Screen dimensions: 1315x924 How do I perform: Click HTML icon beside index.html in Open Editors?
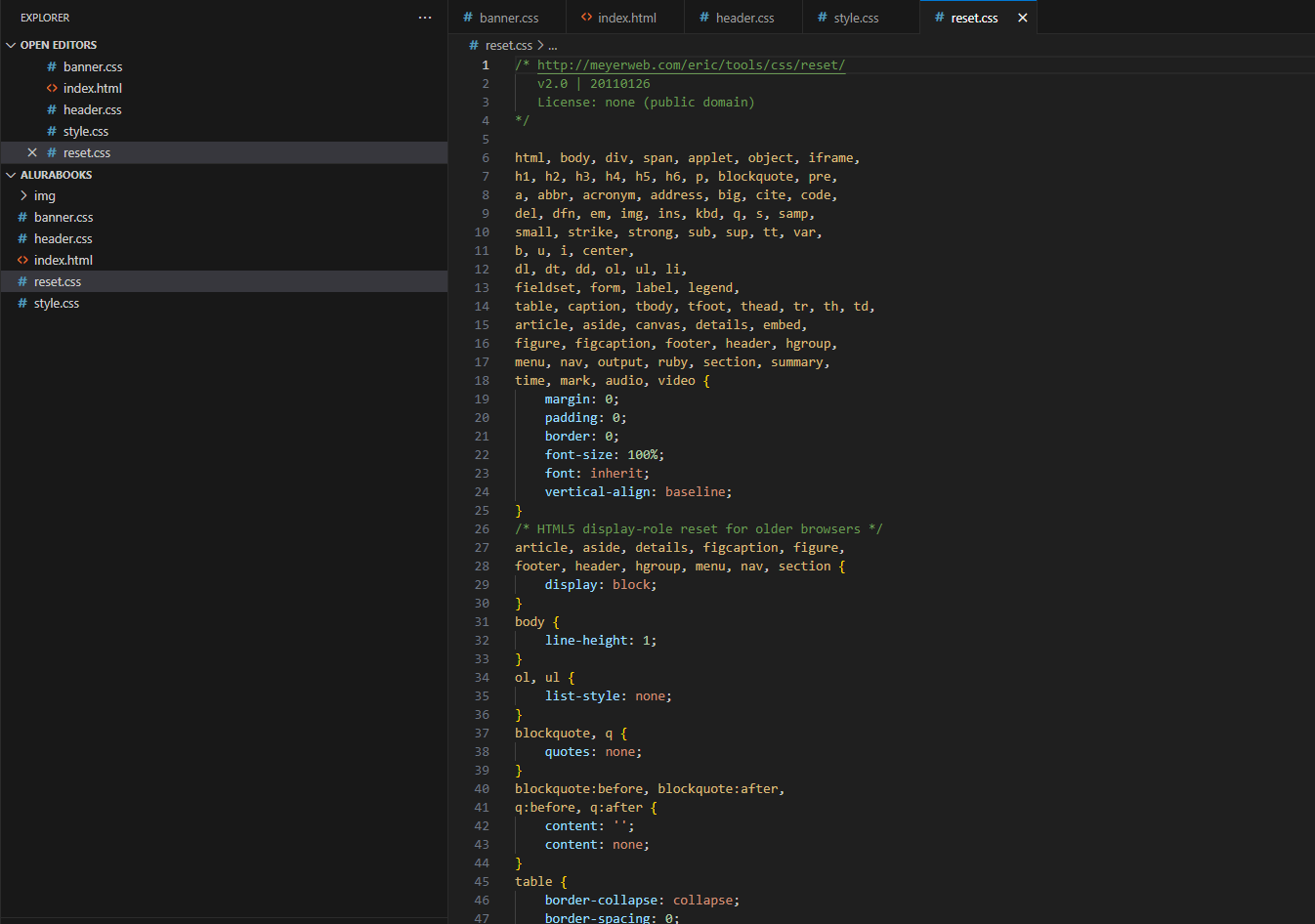(x=52, y=88)
